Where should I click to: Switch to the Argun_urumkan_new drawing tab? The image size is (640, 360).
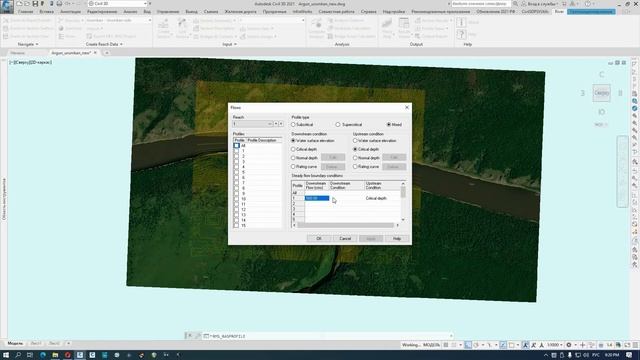[x=71, y=53]
